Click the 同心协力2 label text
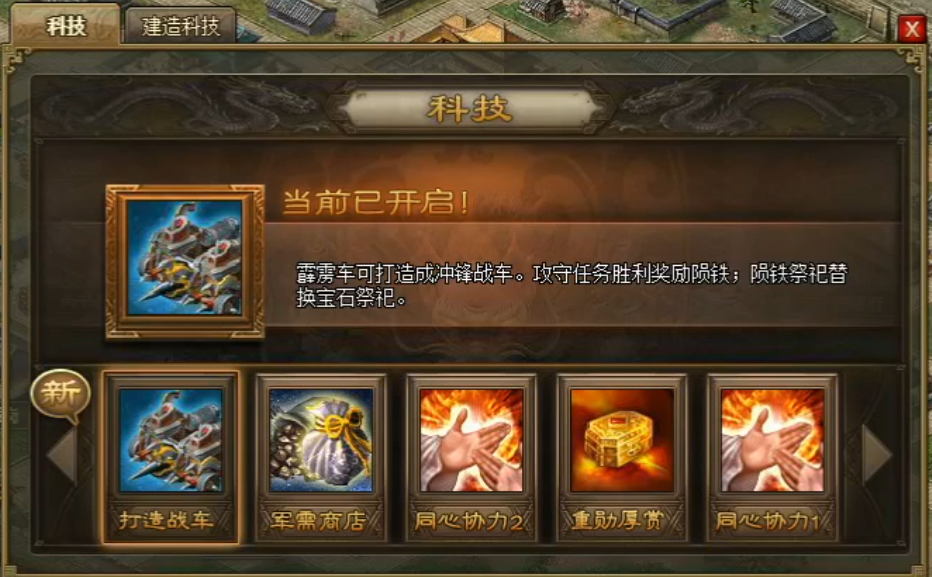The width and height of the screenshot is (932, 577). [469, 521]
